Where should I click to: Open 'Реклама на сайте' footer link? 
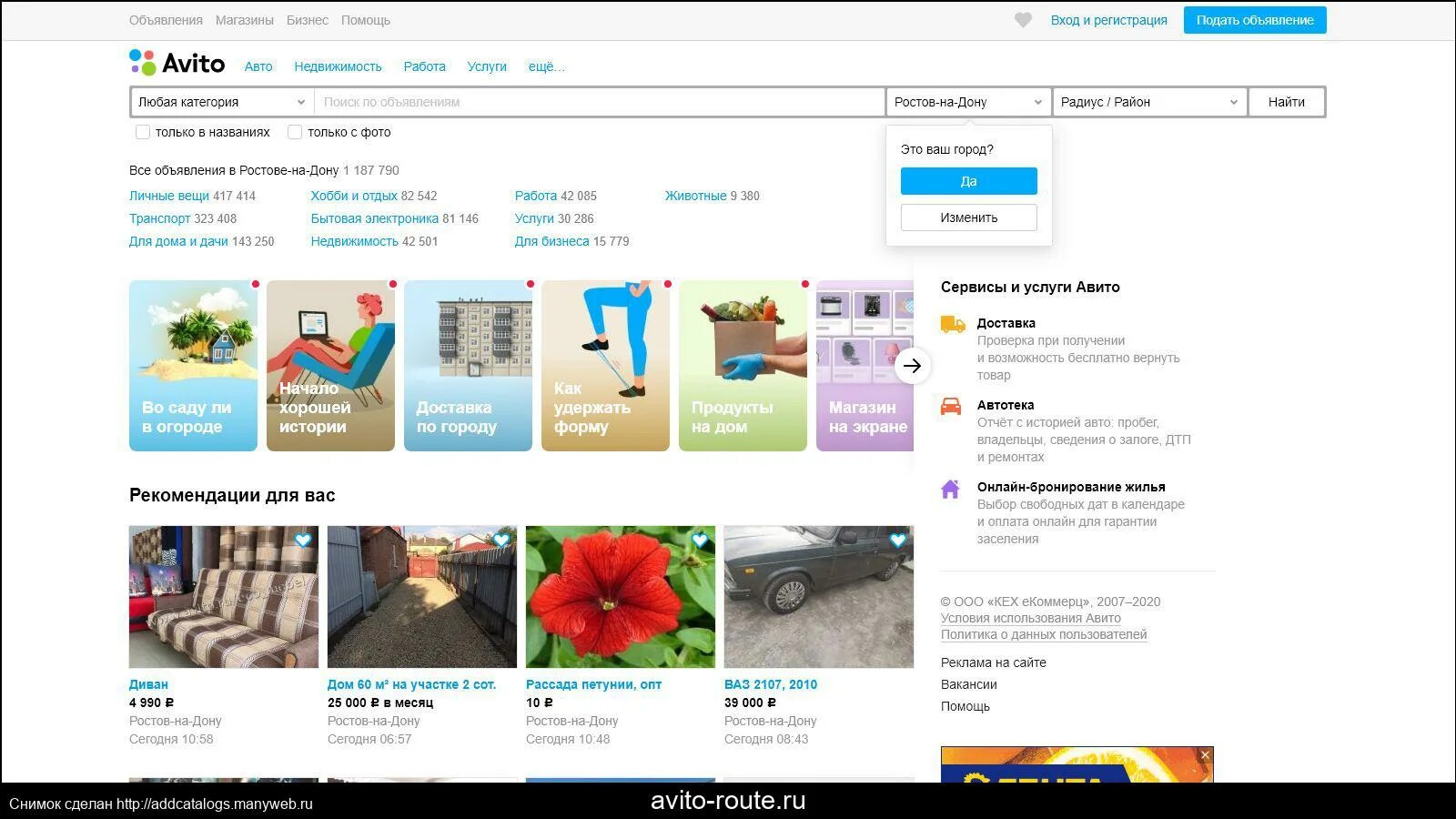click(x=994, y=662)
